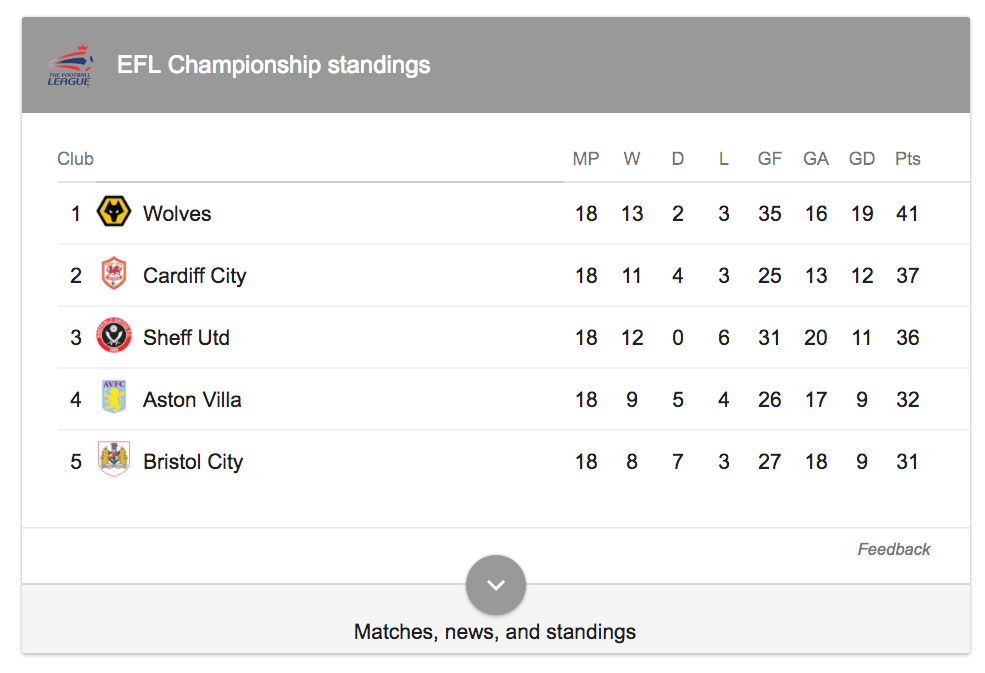
Task: Click the Football League logo in the header
Action: [69, 64]
